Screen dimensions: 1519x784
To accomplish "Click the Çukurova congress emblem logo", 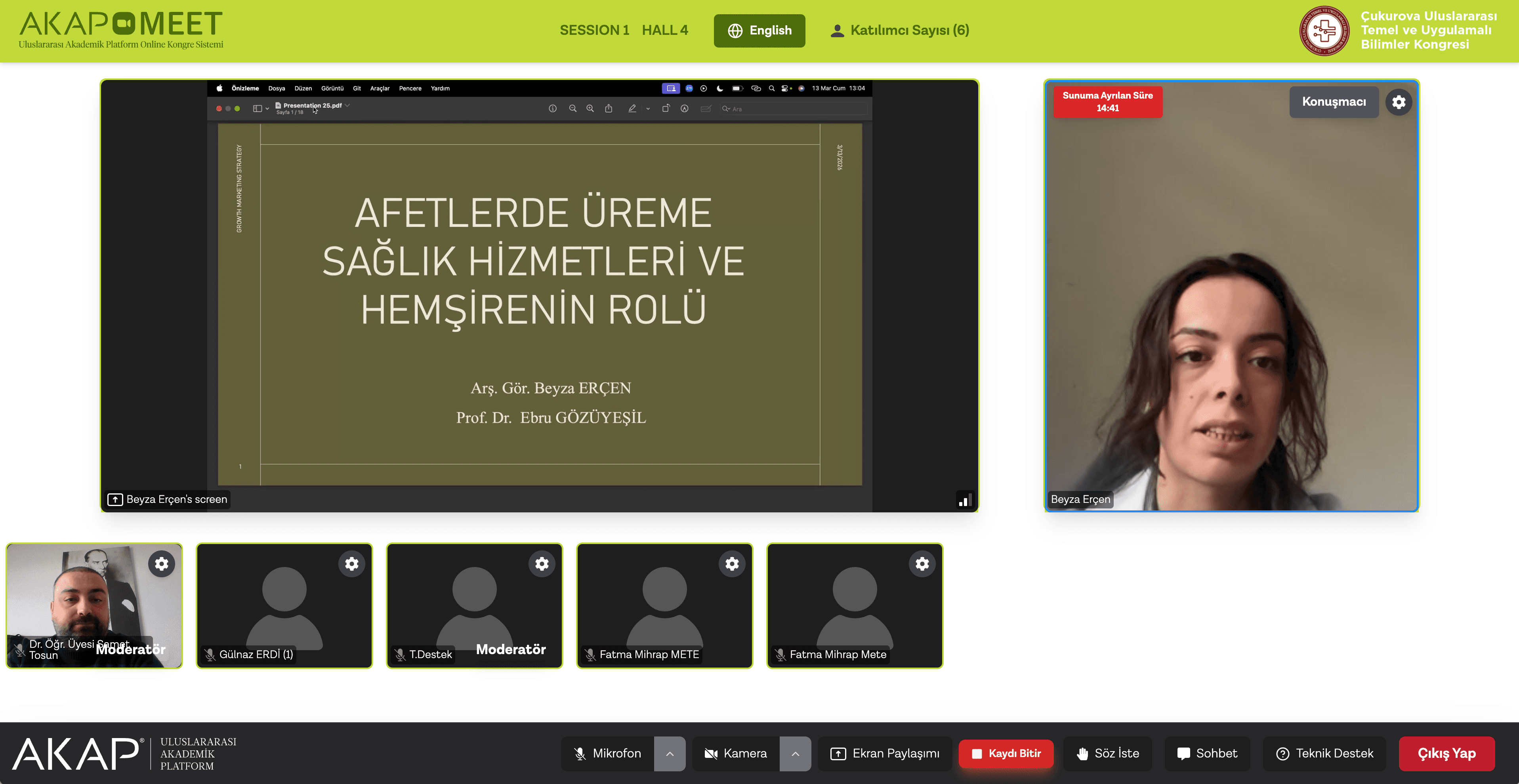I will pos(1324,30).
